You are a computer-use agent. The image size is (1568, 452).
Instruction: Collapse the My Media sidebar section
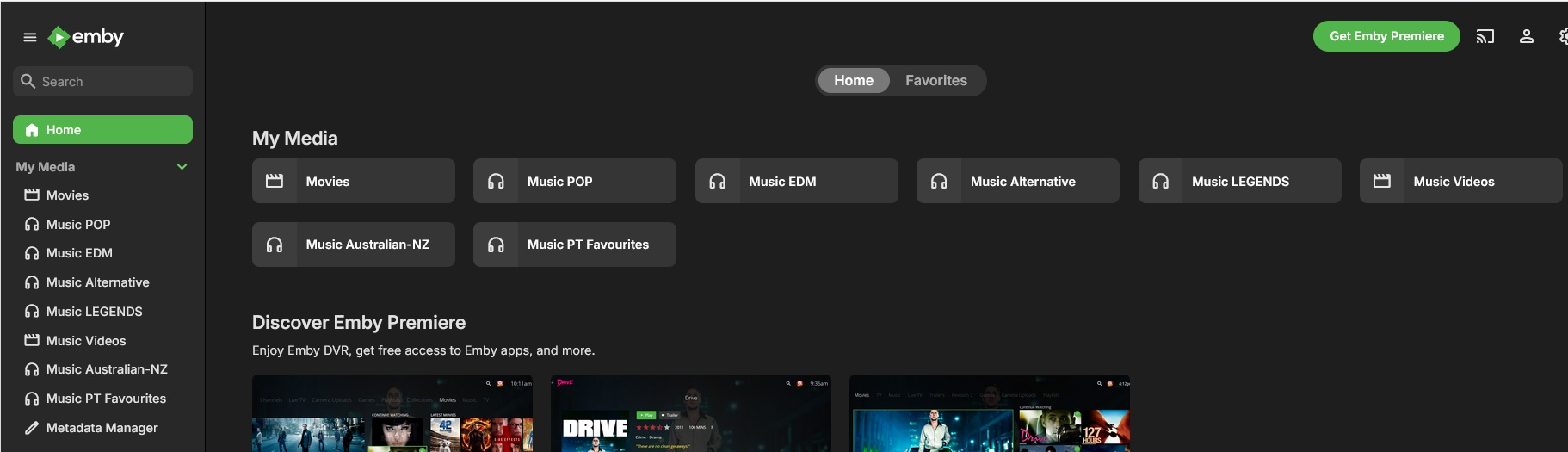[x=182, y=167]
